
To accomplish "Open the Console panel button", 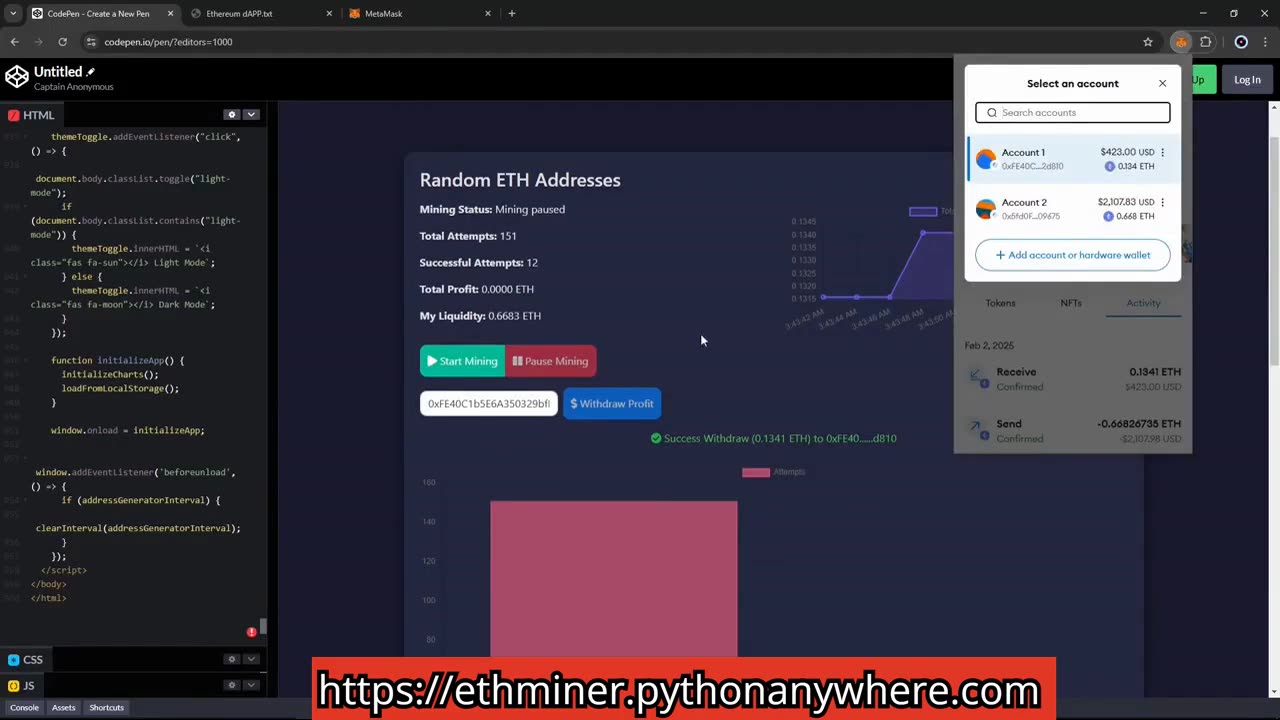I will (24, 708).
